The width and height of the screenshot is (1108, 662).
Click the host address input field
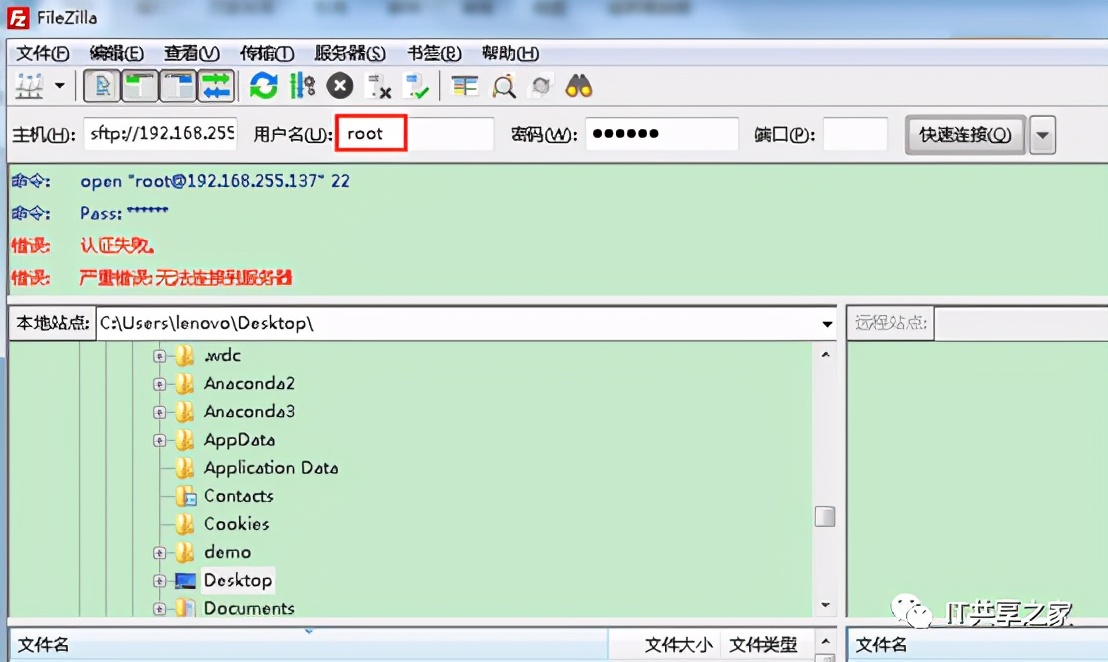coord(161,134)
